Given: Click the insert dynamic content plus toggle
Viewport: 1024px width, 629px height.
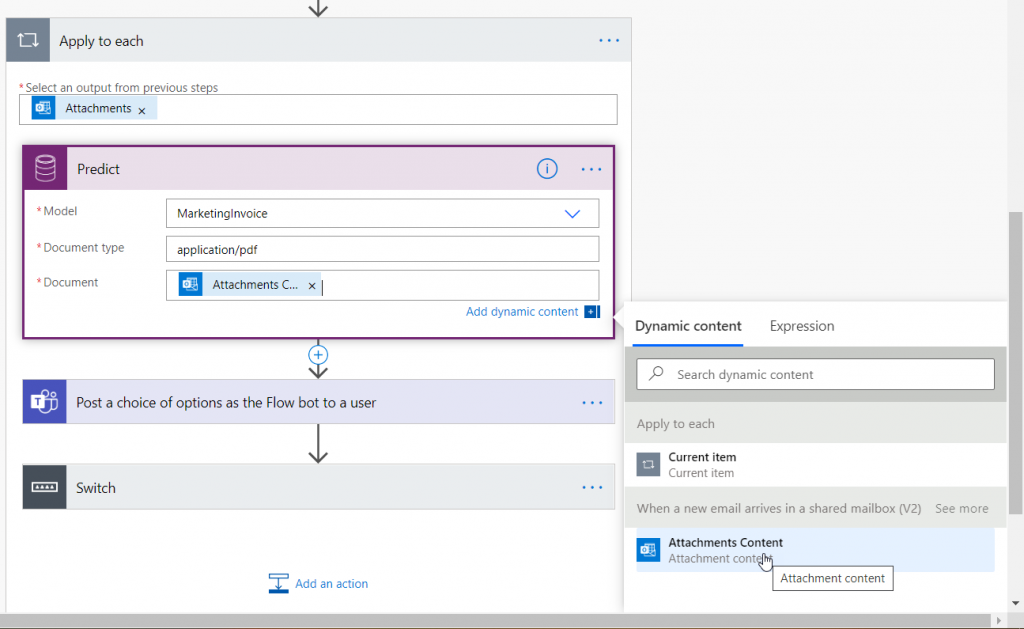Looking at the screenshot, I should coord(592,312).
